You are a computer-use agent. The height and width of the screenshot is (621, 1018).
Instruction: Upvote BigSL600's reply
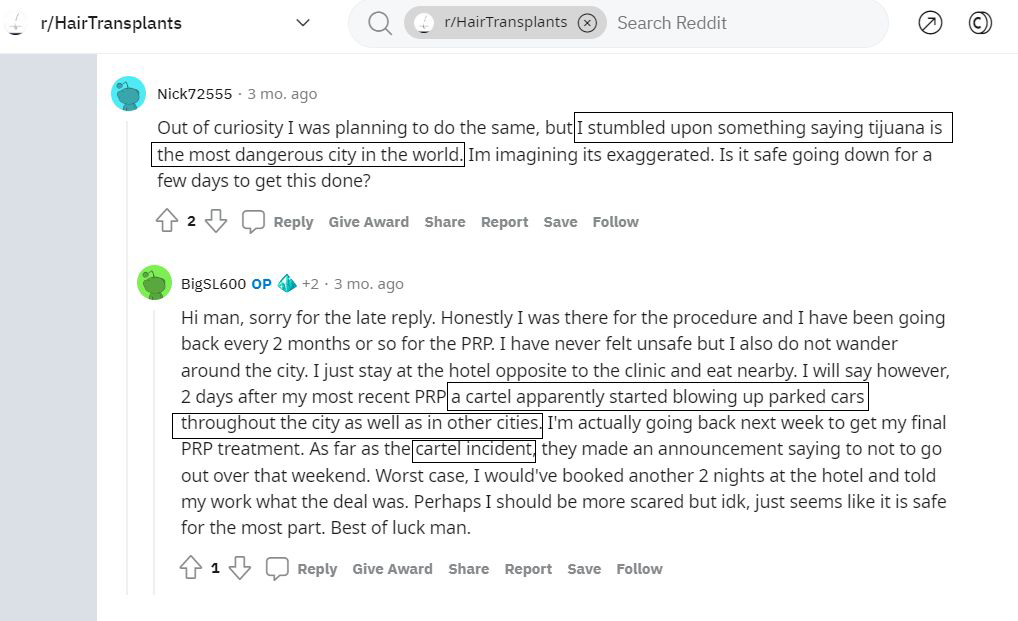[191, 569]
